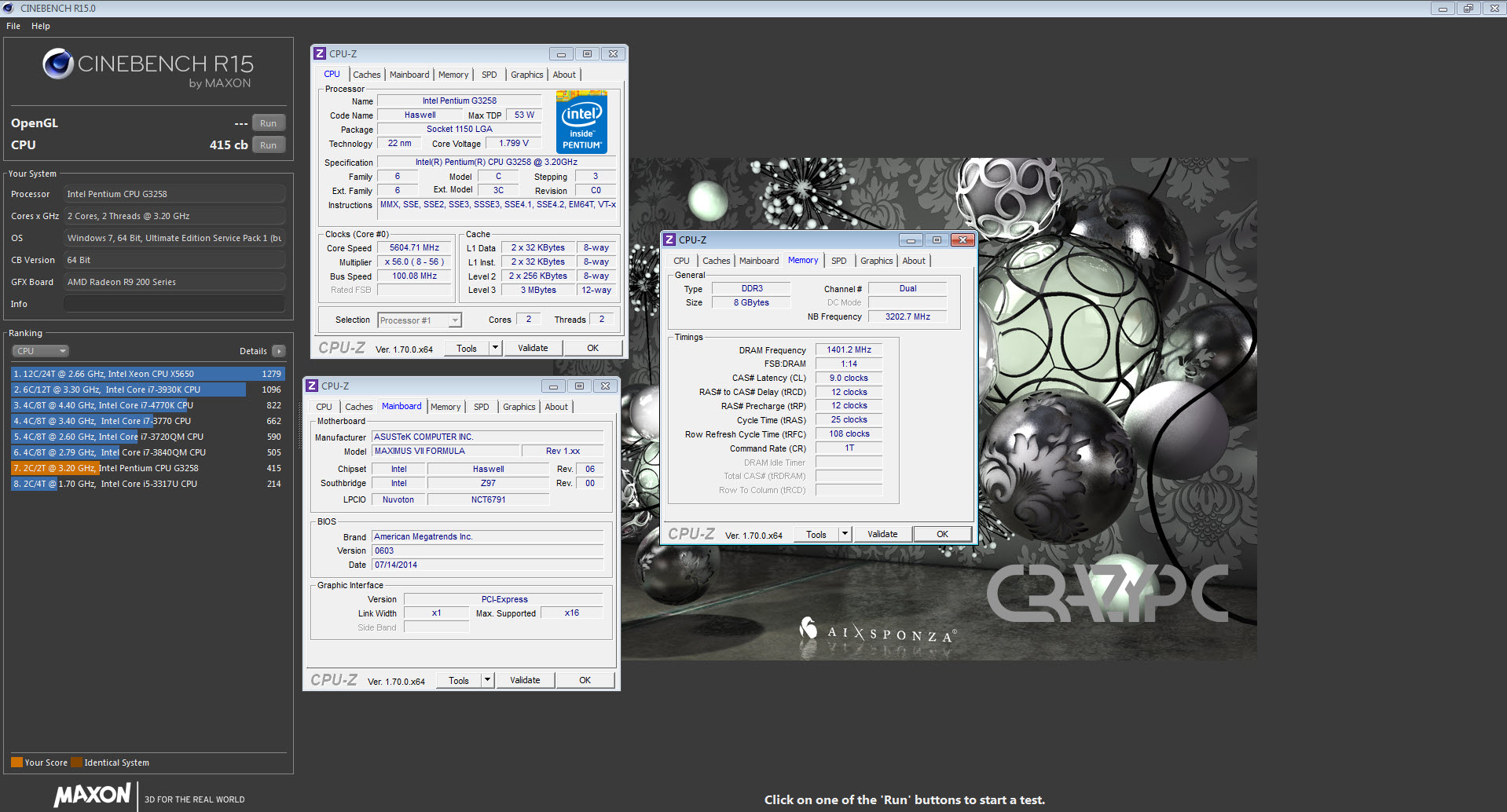Expand Tools dropdown arrow in Memory window
Image resolution: width=1507 pixels, height=812 pixels.
(x=845, y=534)
